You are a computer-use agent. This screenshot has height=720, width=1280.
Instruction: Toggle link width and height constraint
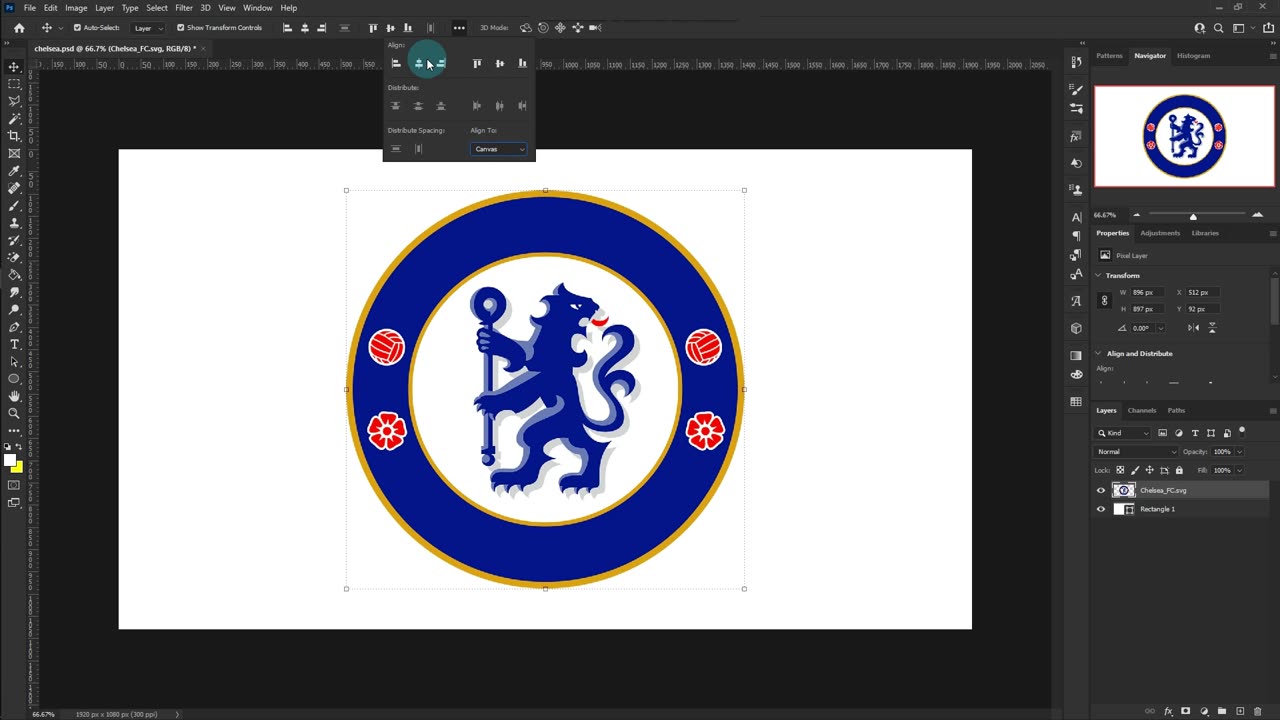(1104, 300)
